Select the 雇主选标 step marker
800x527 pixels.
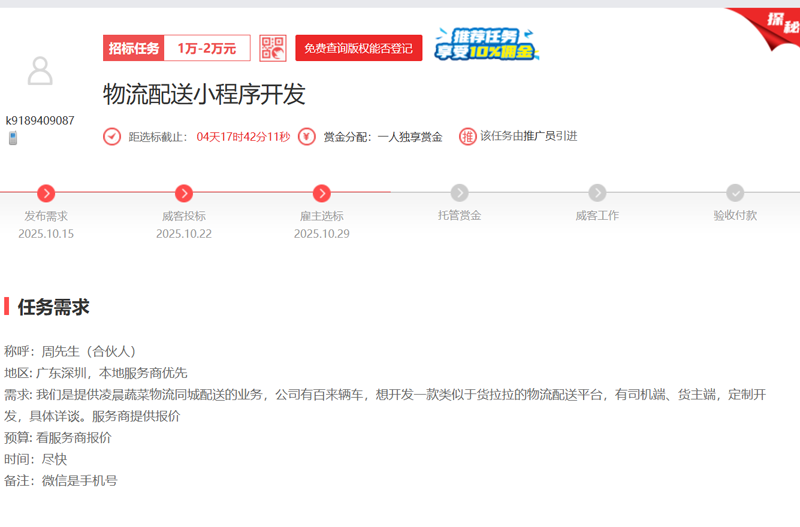click(321, 193)
